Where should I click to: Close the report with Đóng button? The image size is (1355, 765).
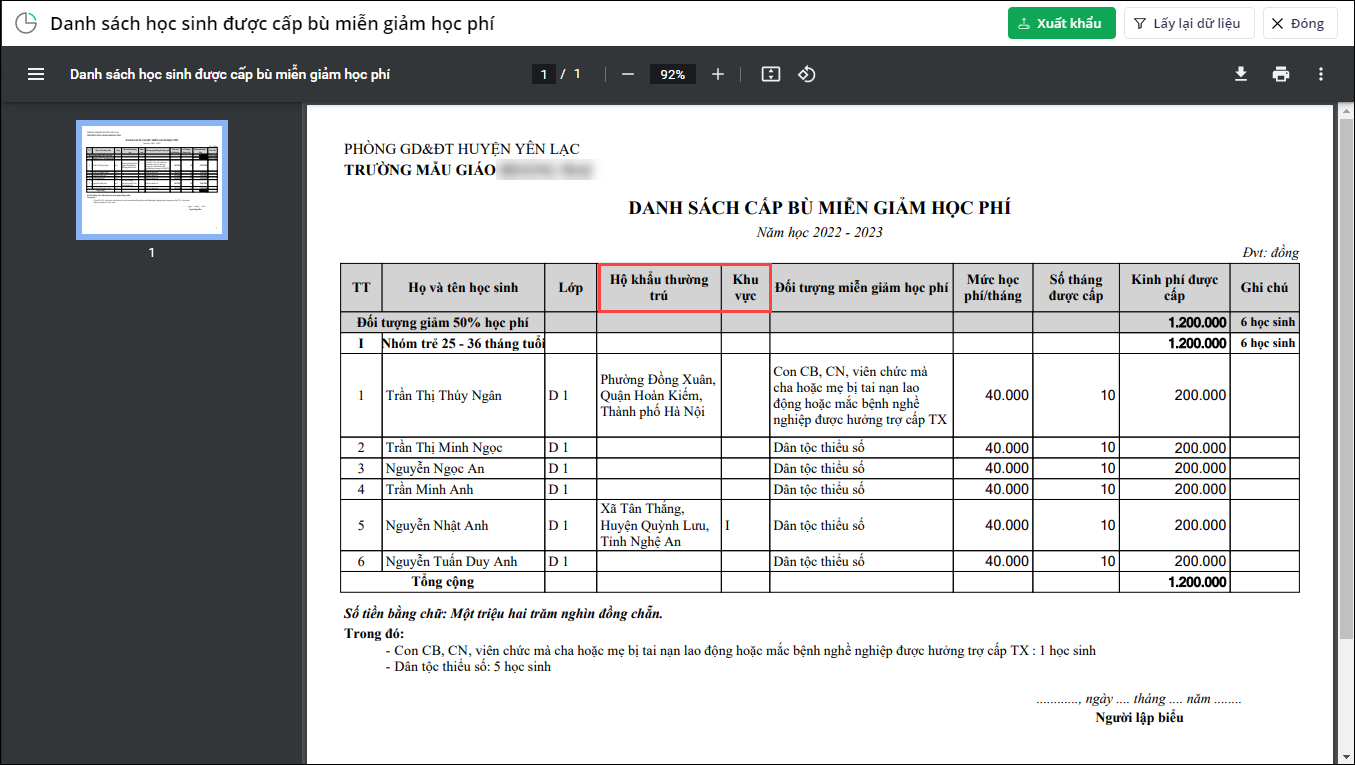coord(1299,23)
